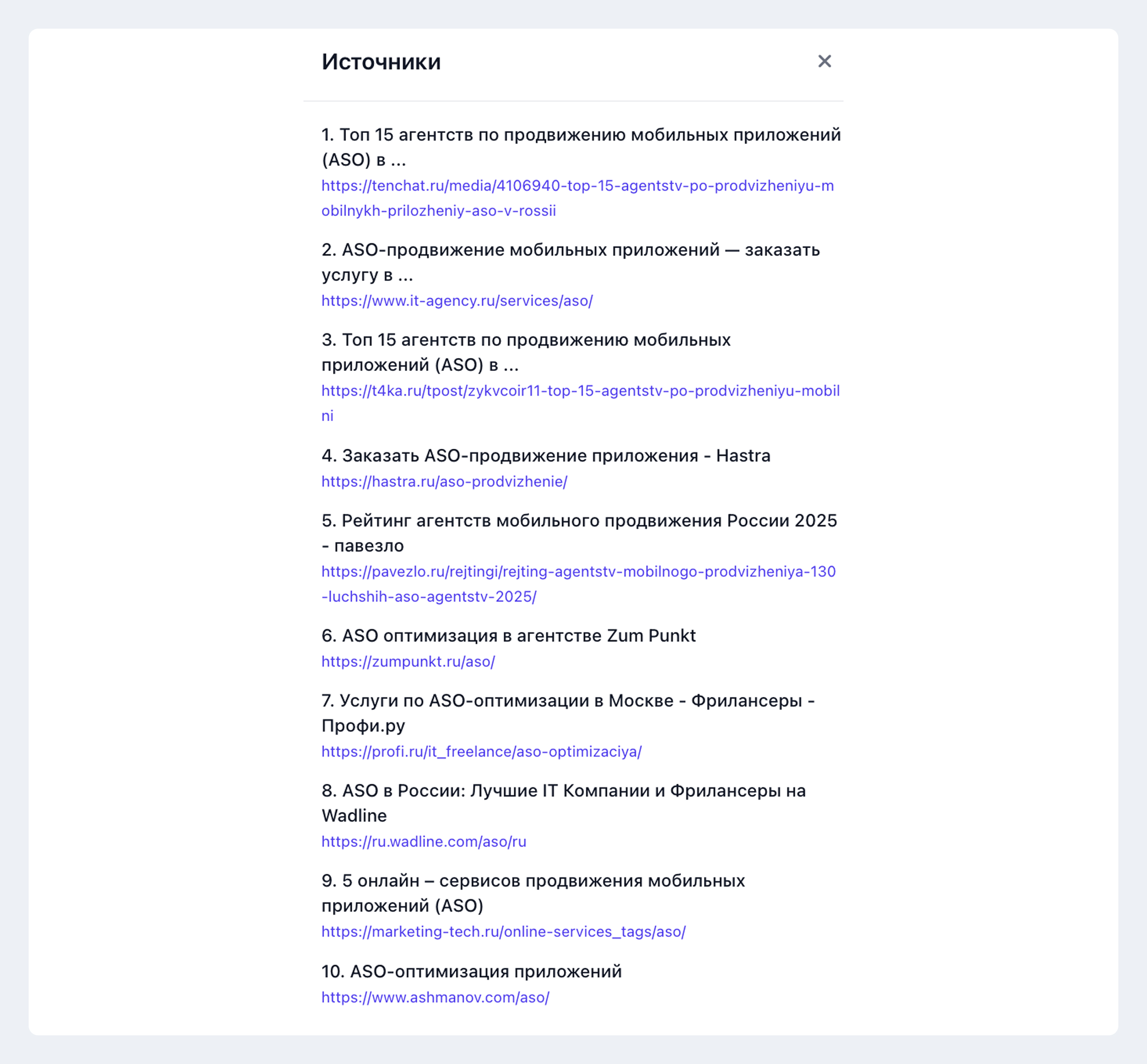The image size is (1147, 1064).
Task: Follow the t4ka.ru tpost link
Action: 580,403
